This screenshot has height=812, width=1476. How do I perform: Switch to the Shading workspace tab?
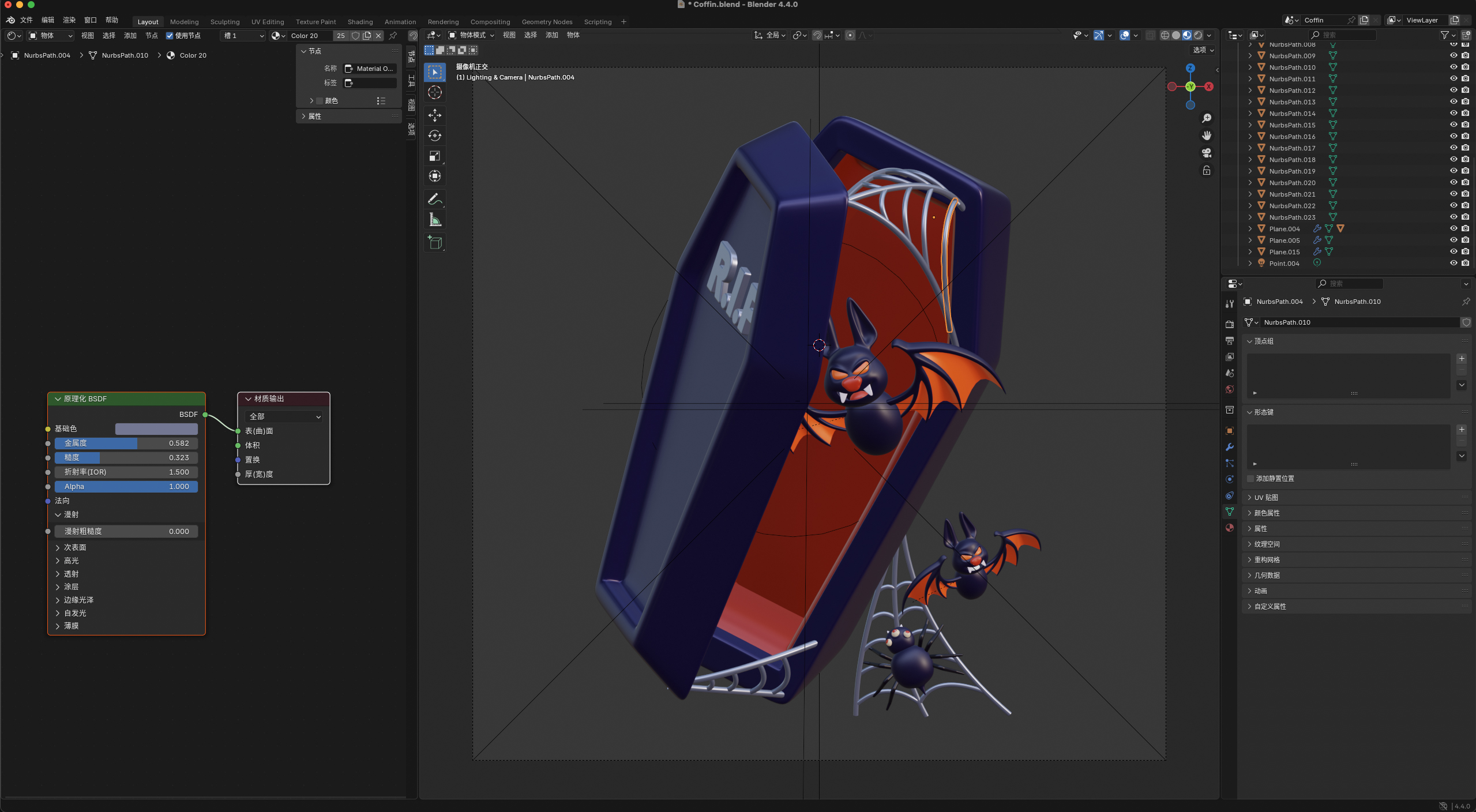(360, 22)
